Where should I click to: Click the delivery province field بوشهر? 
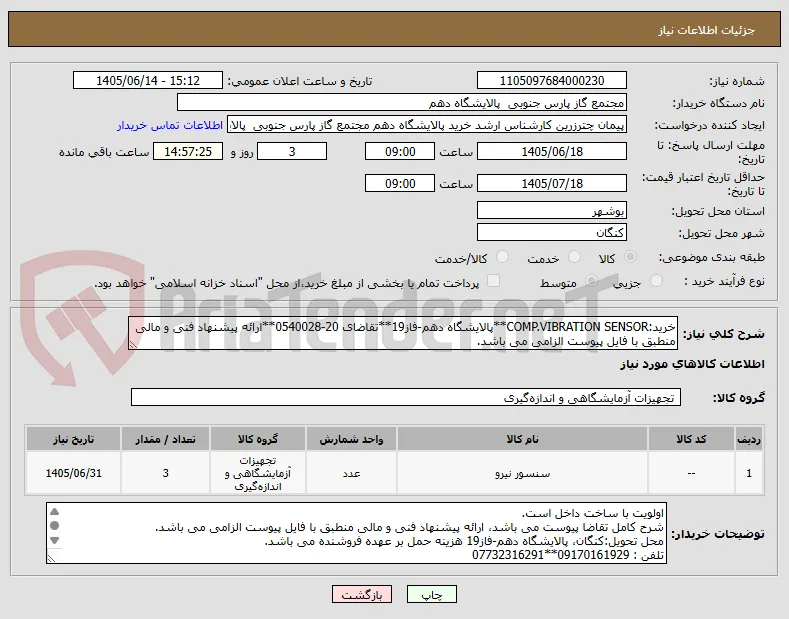click(x=551, y=210)
